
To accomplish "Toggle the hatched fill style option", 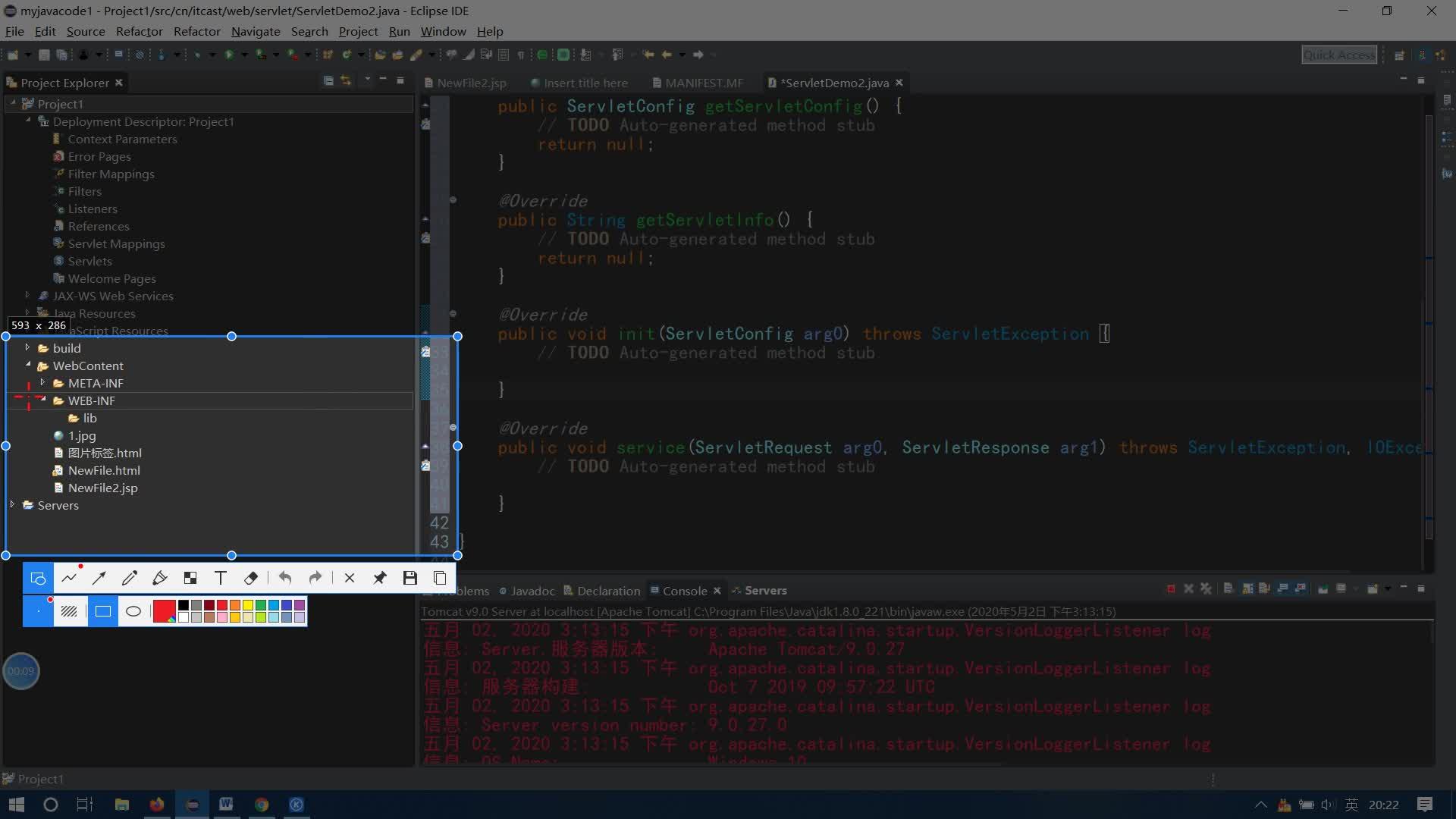I will (x=69, y=611).
